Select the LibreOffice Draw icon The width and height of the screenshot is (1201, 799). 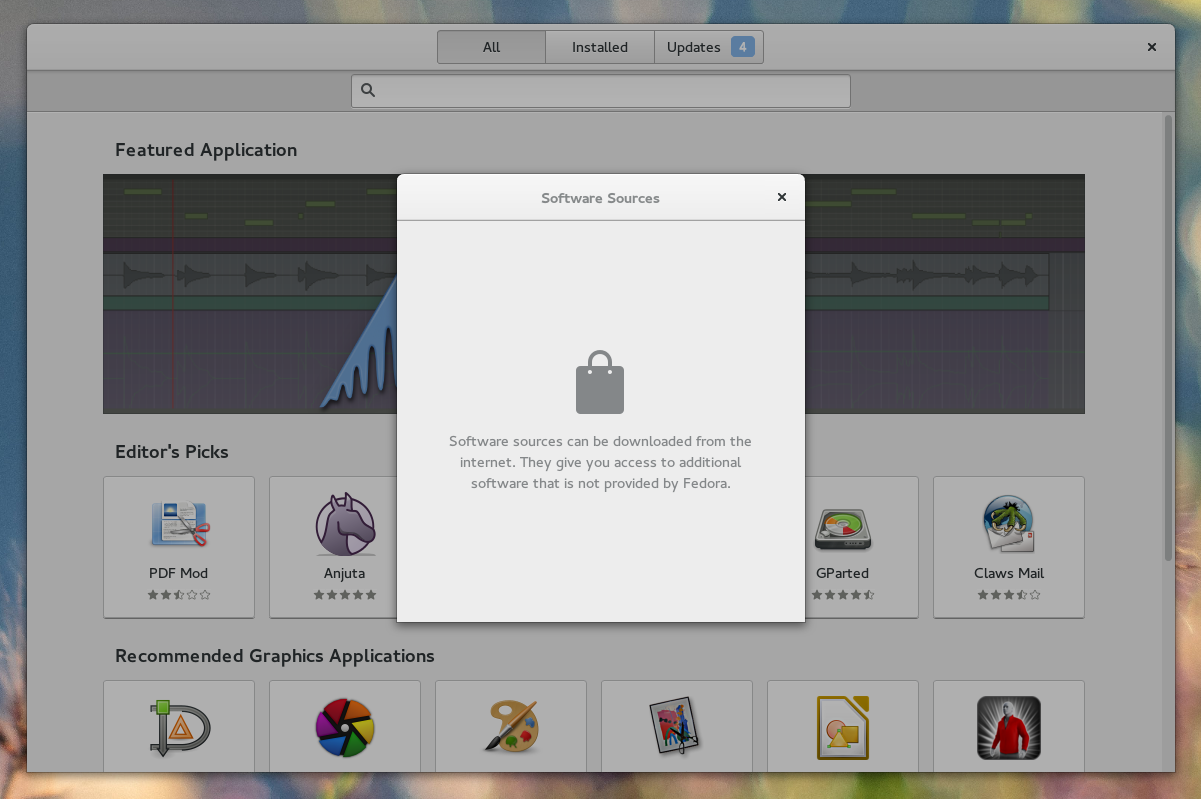tap(842, 728)
